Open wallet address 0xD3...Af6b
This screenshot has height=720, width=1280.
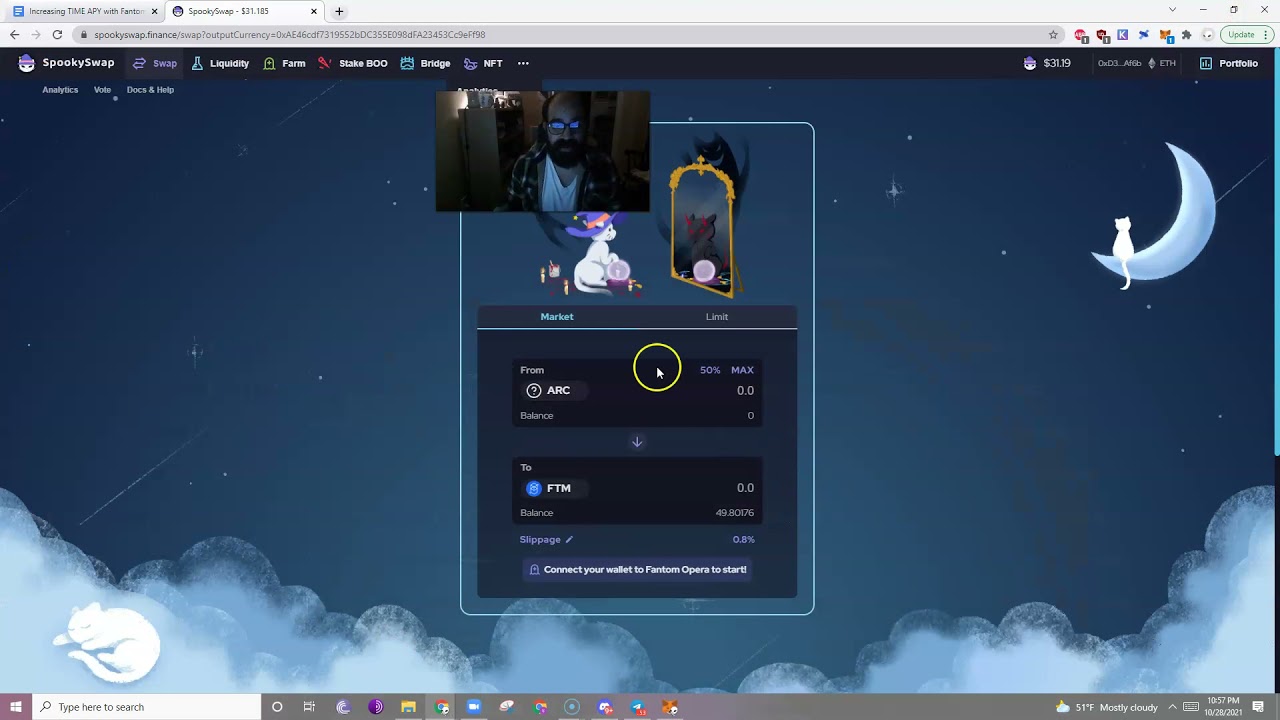pyautogui.click(x=1120, y=63)
